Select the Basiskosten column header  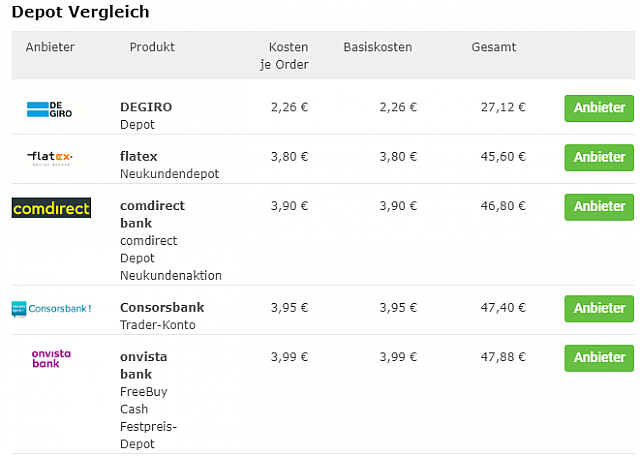[377, 47]
